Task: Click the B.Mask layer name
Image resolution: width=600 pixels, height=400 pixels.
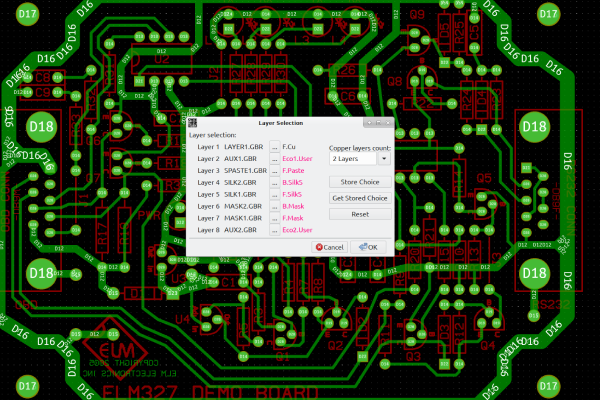Action: pos(293,206)
